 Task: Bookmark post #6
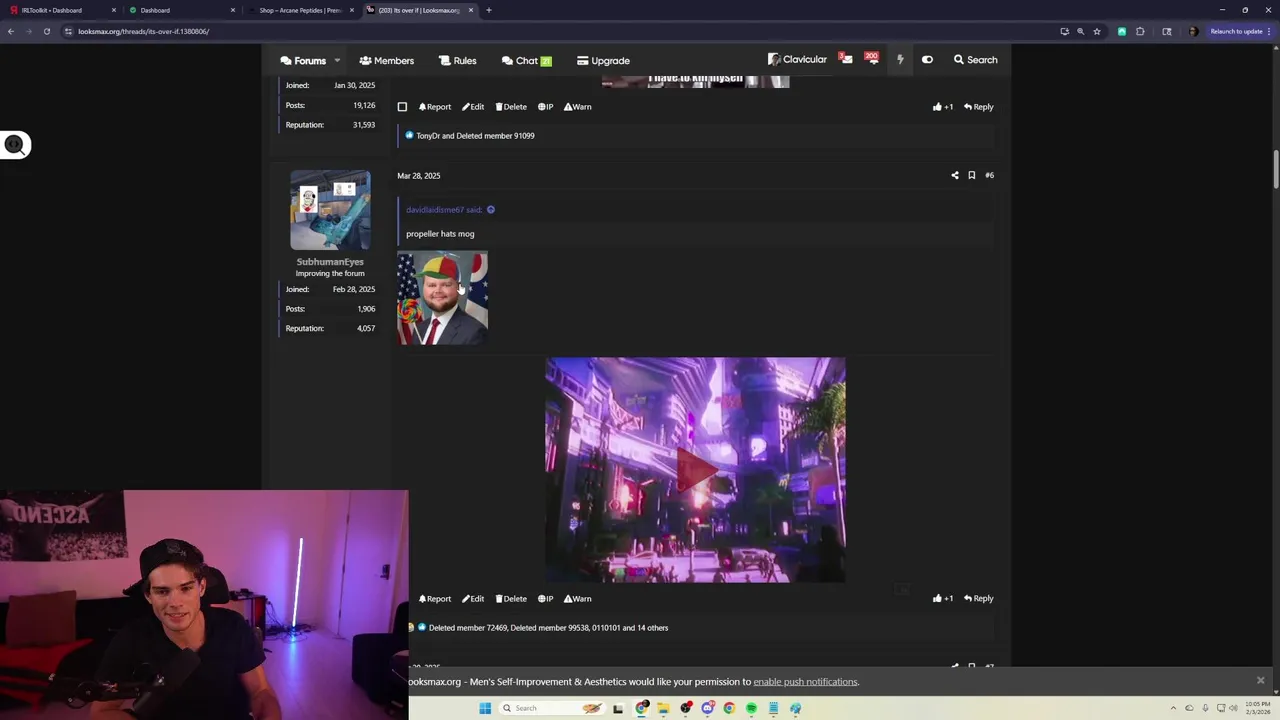(x=971, y=175)
